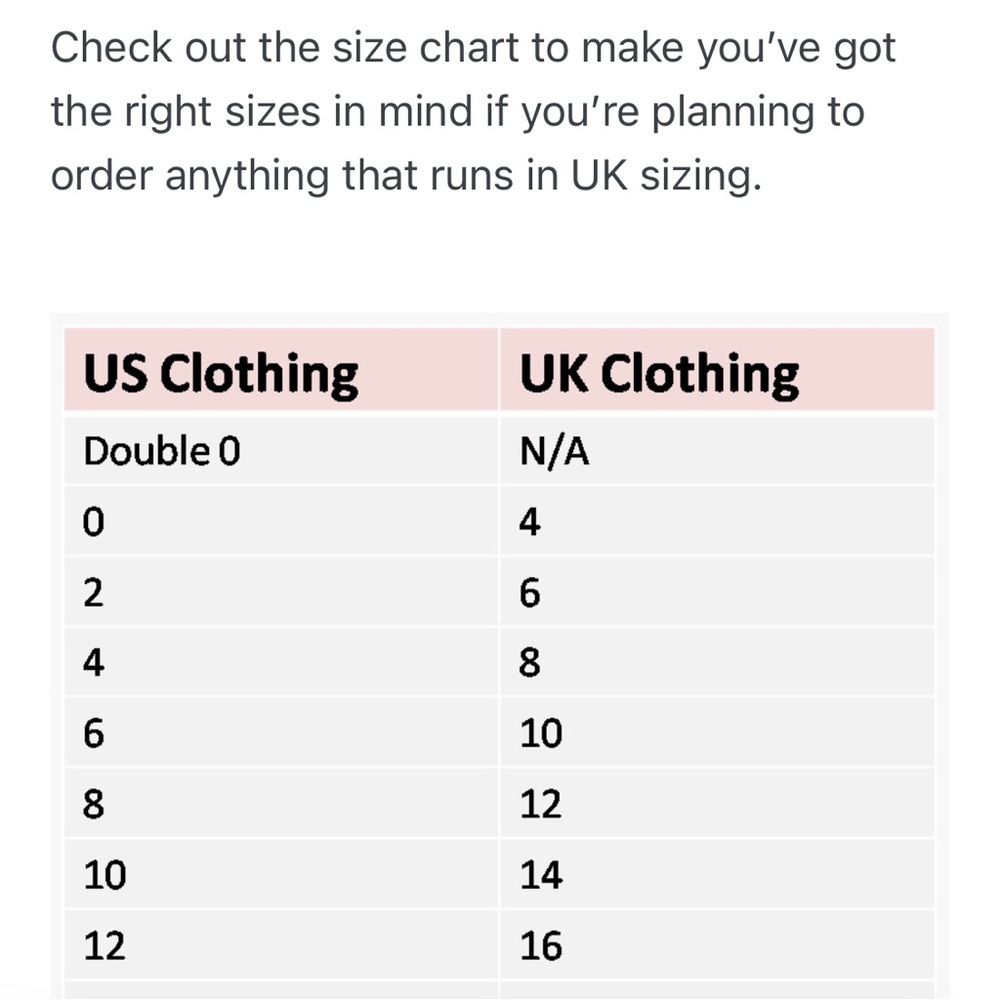Image resolution: width=1000 pixels, height=1000 pixels.
Task: Tap UK size 12 cell
Action: 717,804
